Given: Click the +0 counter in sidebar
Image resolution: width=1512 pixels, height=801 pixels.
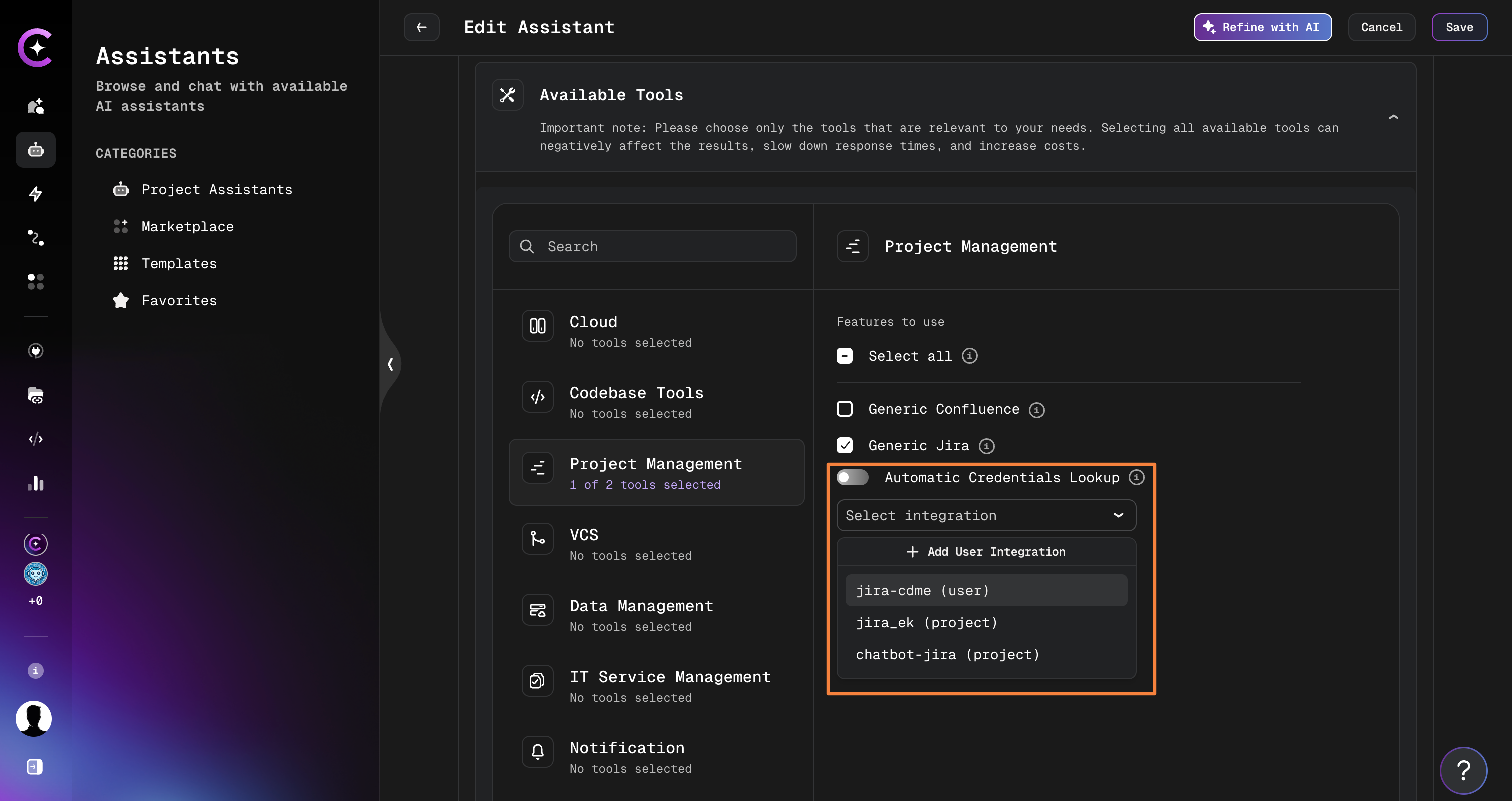Looking at the screenshot, I should click(x=36, y=601).
